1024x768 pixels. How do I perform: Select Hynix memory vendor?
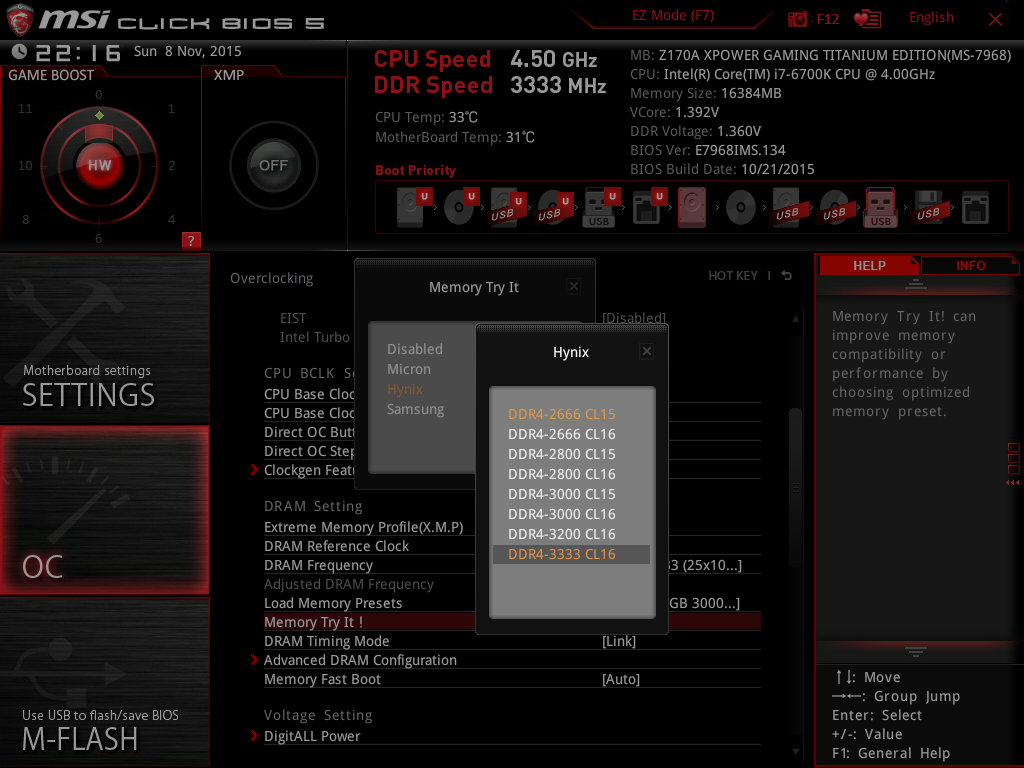pos(405,389)
